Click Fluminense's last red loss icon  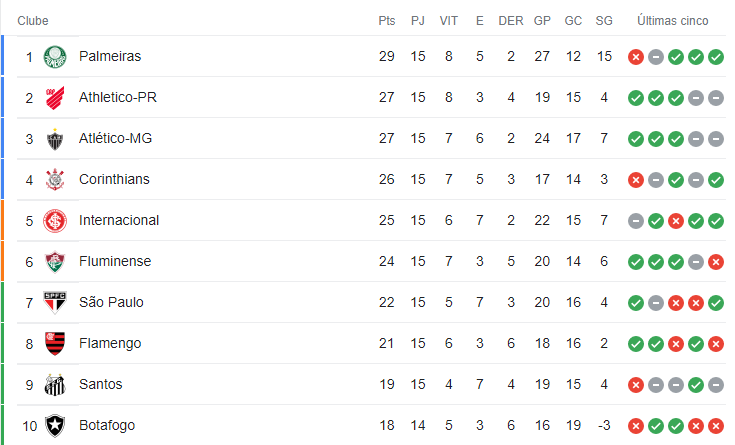(x=716, y=262)
